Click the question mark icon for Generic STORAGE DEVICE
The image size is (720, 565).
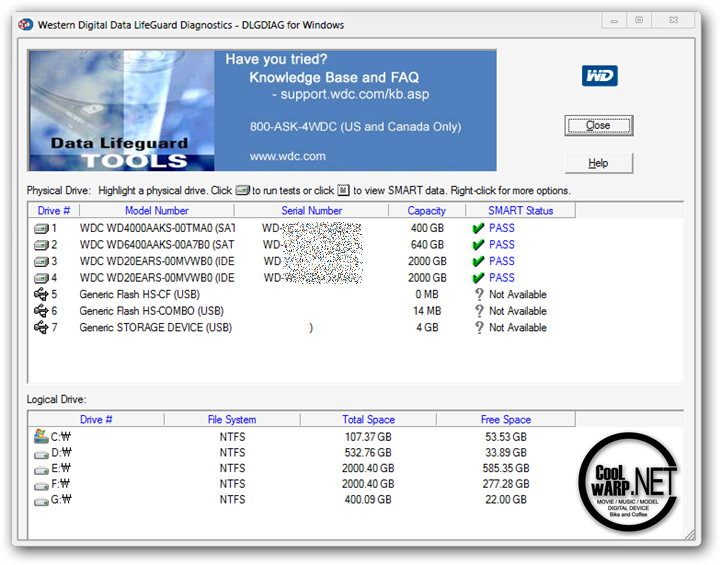click(x=479, y=328)
